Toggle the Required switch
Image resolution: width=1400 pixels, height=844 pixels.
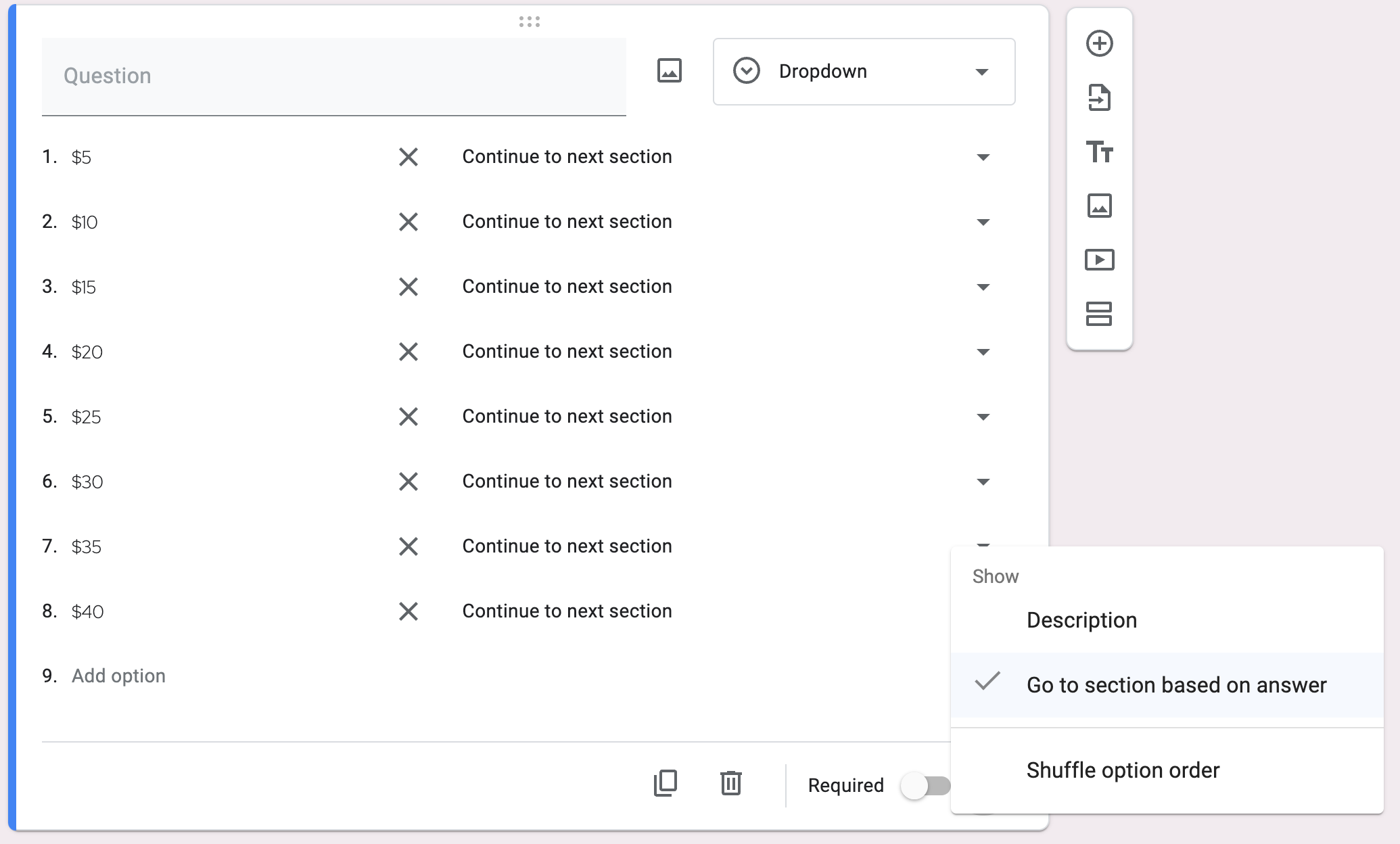pyautogui.click(x=925, y=786)
